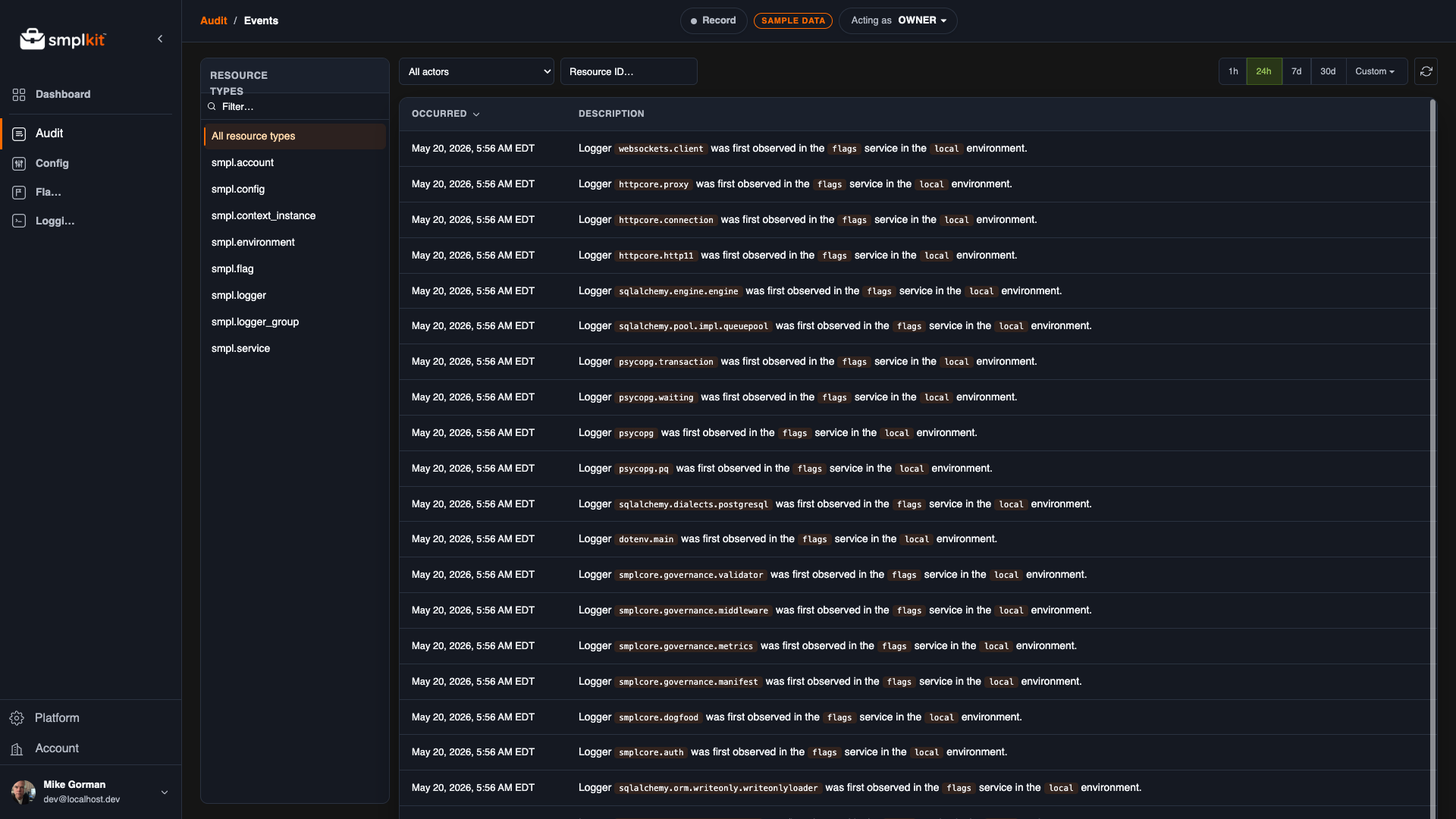Click the Logging sidebar icon
The width and height of the screenshot is (1456, 819).
coord(19,221)
